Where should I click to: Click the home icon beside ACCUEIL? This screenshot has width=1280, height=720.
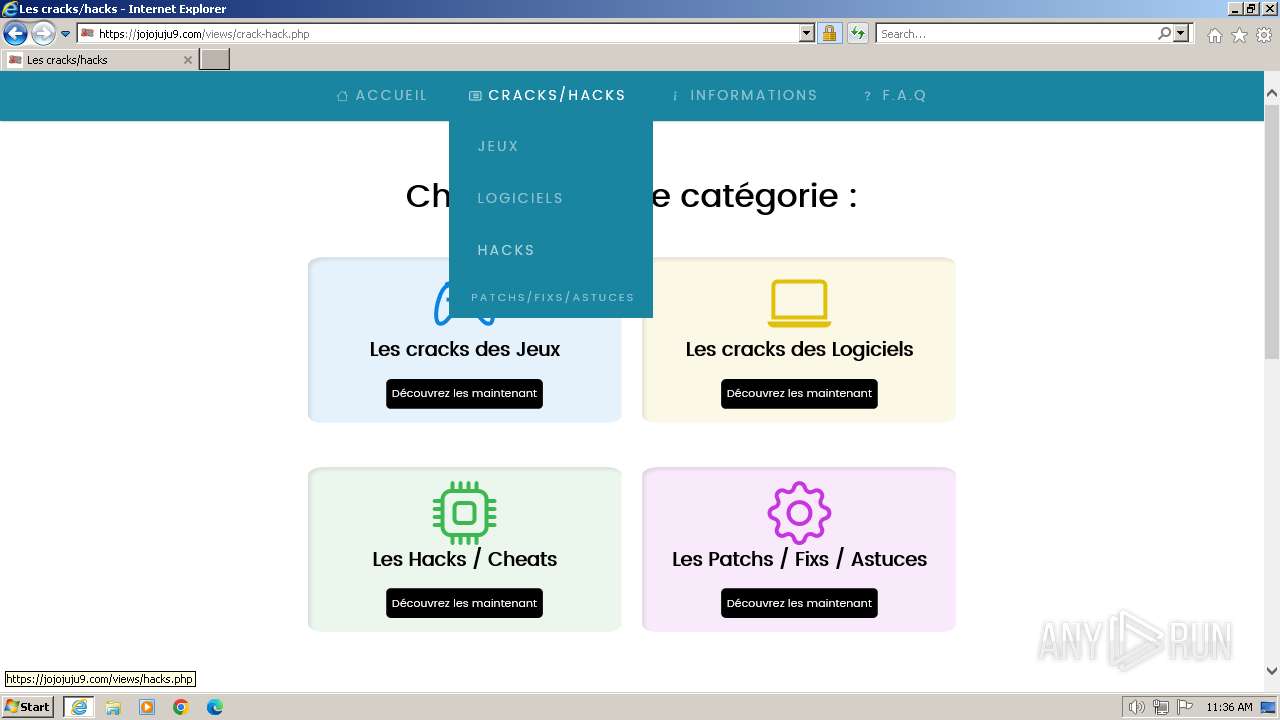[x=342, y=96]
